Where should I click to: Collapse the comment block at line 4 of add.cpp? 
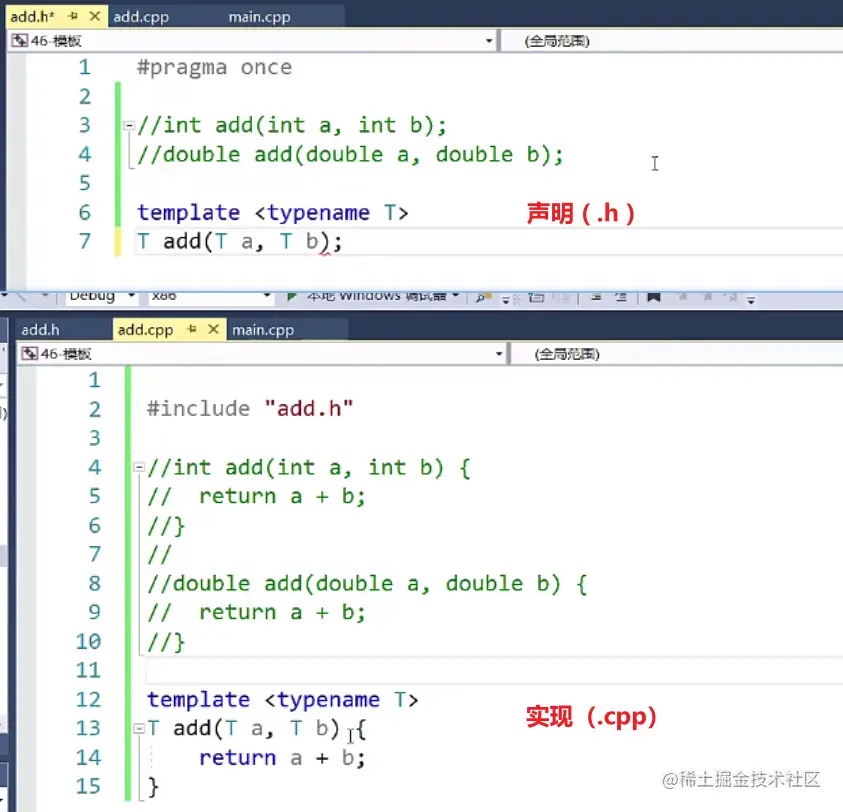(139, 467)
